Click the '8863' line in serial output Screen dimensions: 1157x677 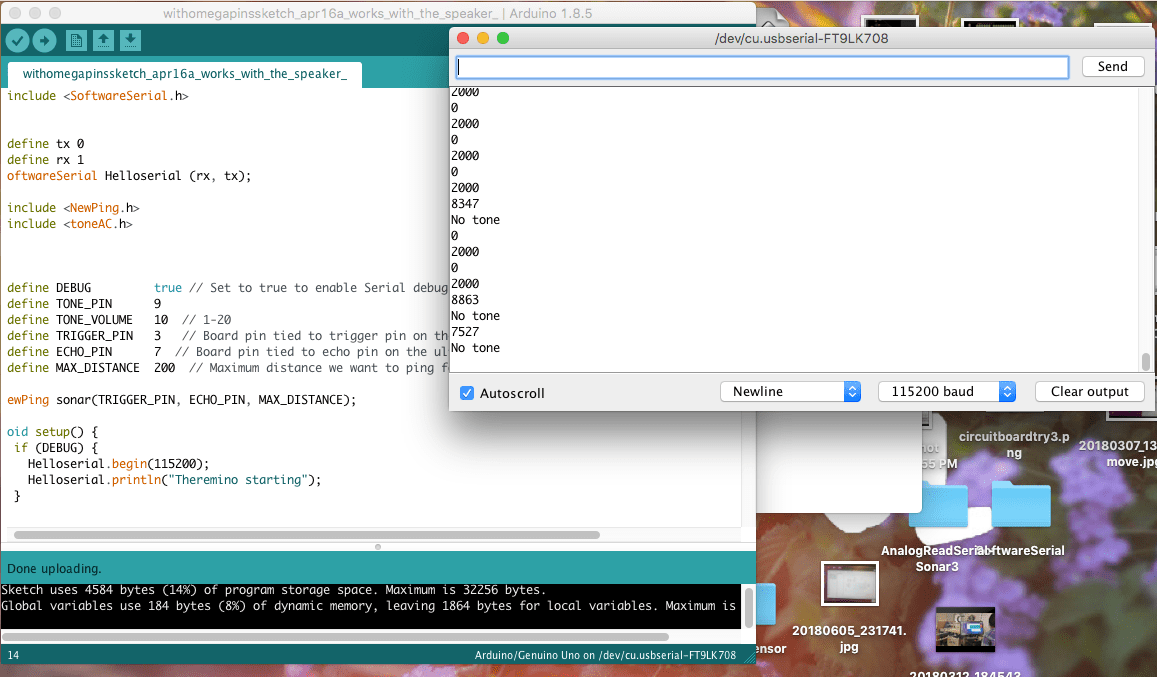tap(465, 300)
